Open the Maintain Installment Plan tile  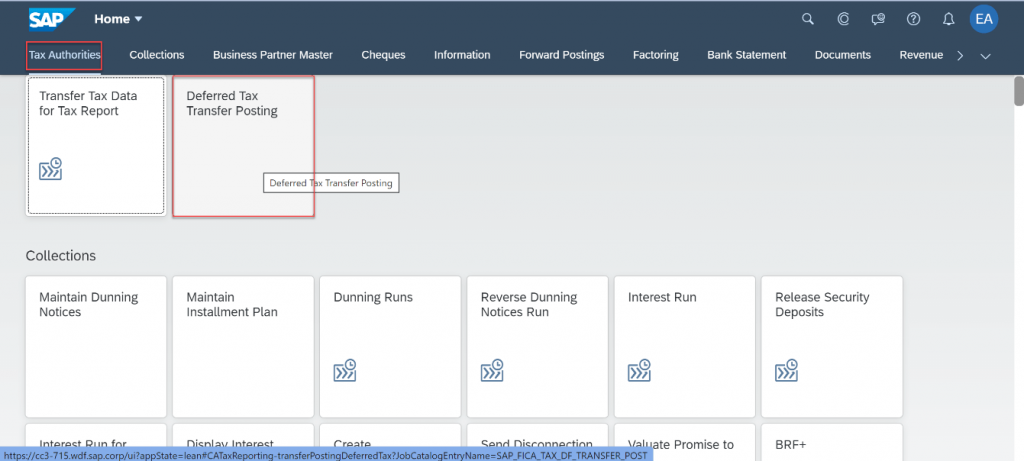[243, 347]
